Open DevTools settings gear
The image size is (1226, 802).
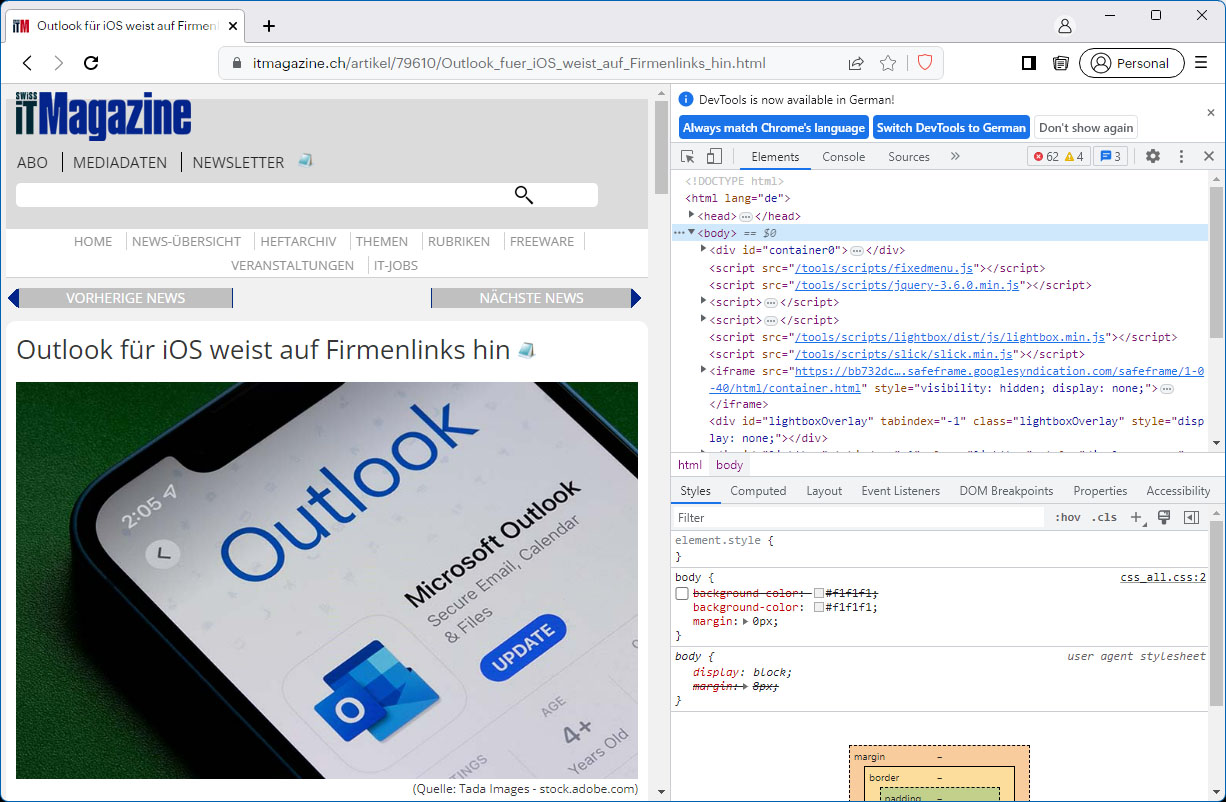pos(1153,156)
